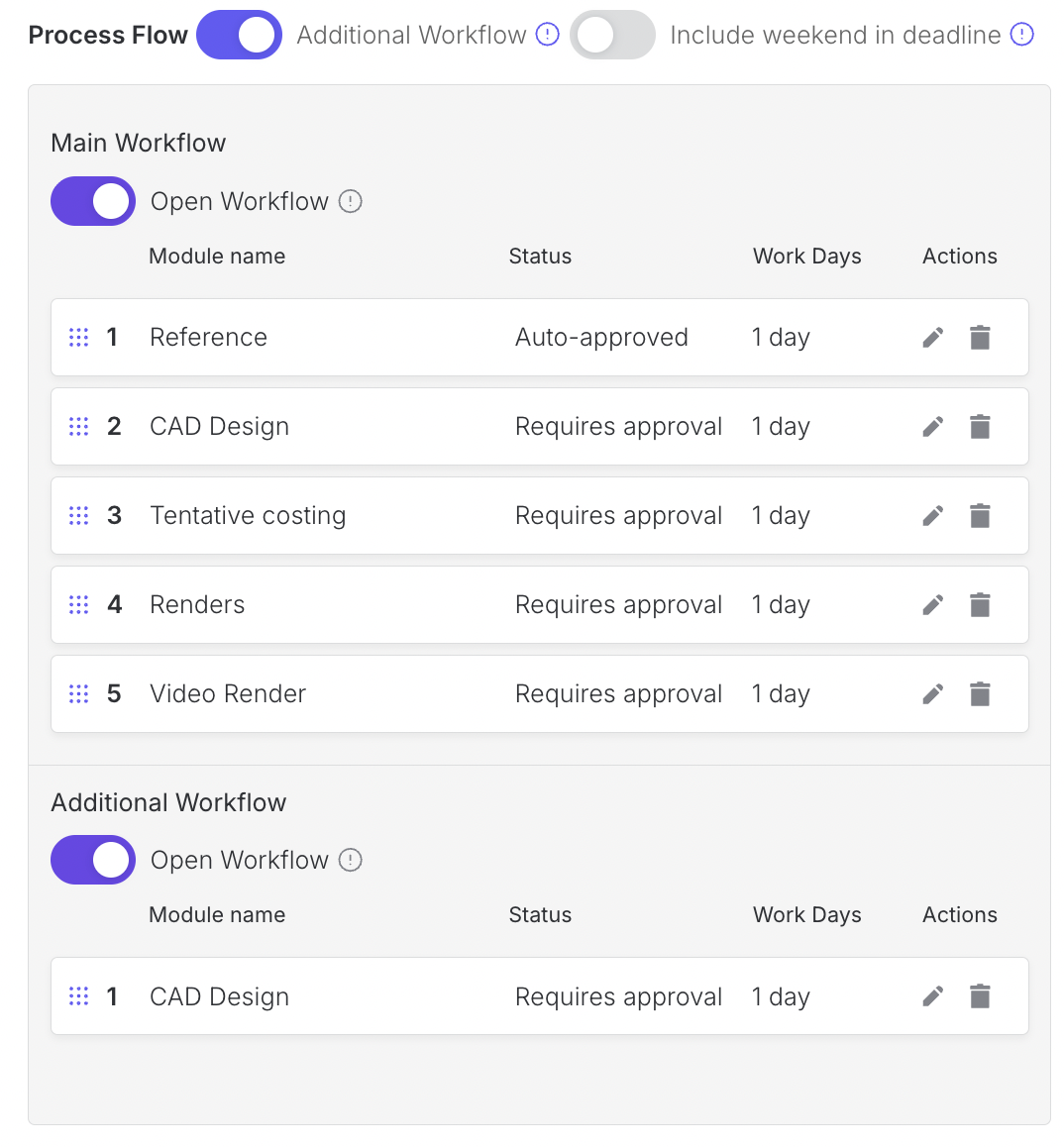Delete the Renders module
Image resolution: width=1064 pixels, height=1147 pixels.
pos(980,605)
